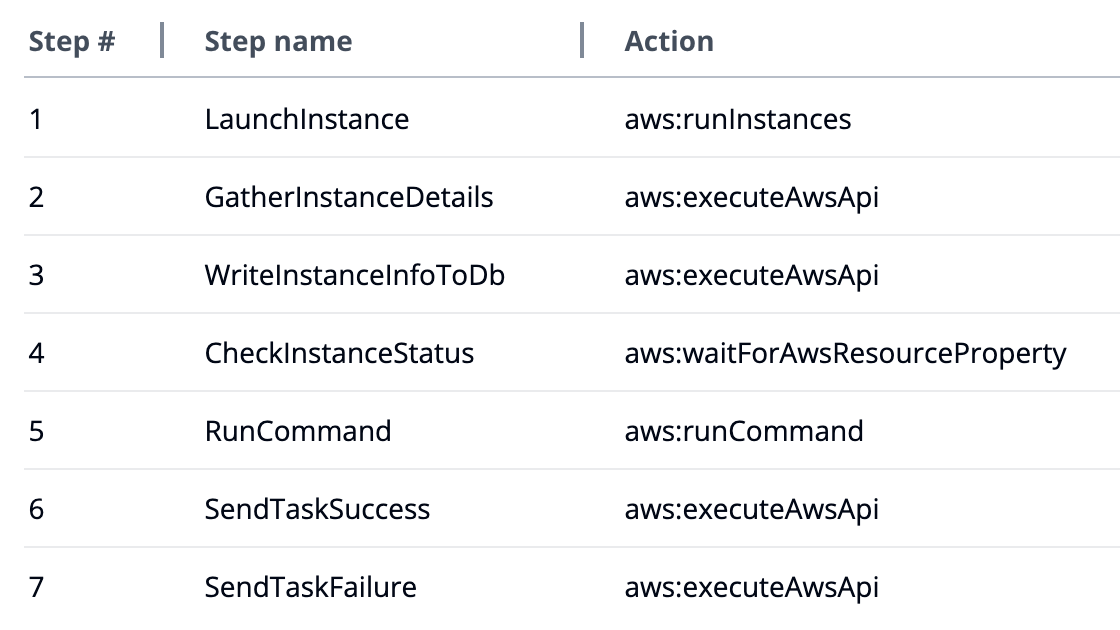Image resolution: width=1120 pixels, height=630 pixels.
Task: Select the SendTaskFailure step name
Action: 310,588
